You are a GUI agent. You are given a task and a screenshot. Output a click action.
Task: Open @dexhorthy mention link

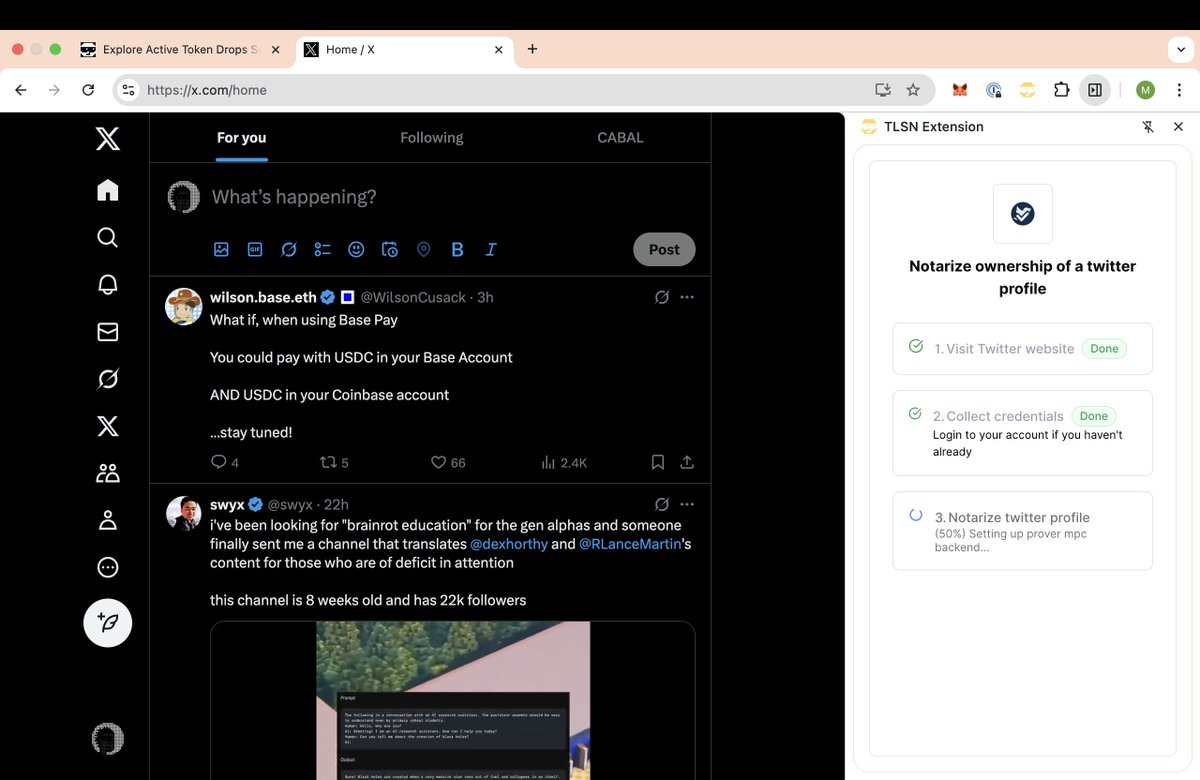(x=508, y=544)
